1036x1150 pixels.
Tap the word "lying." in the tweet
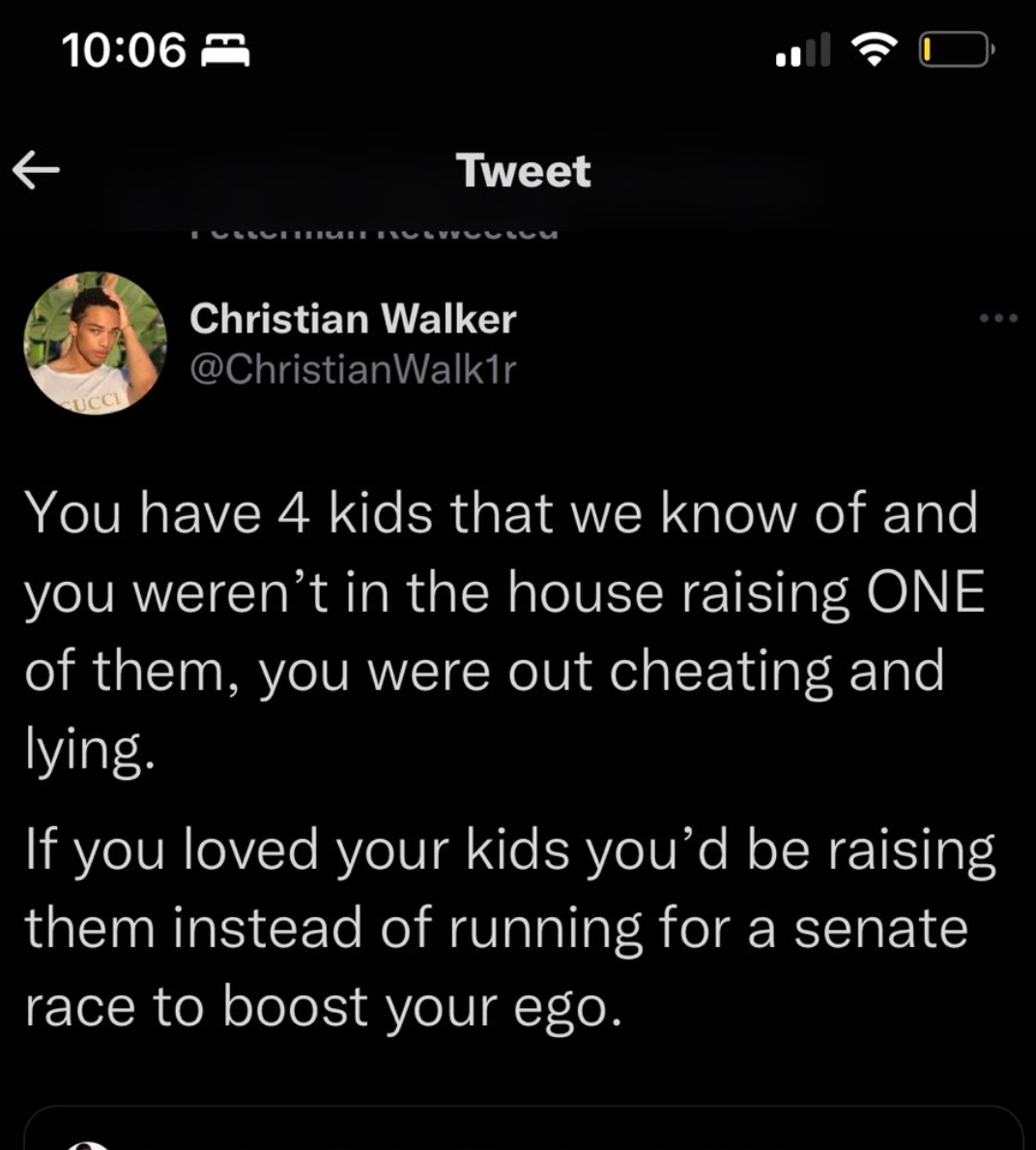pyautogui.click(x=89, y=751)
